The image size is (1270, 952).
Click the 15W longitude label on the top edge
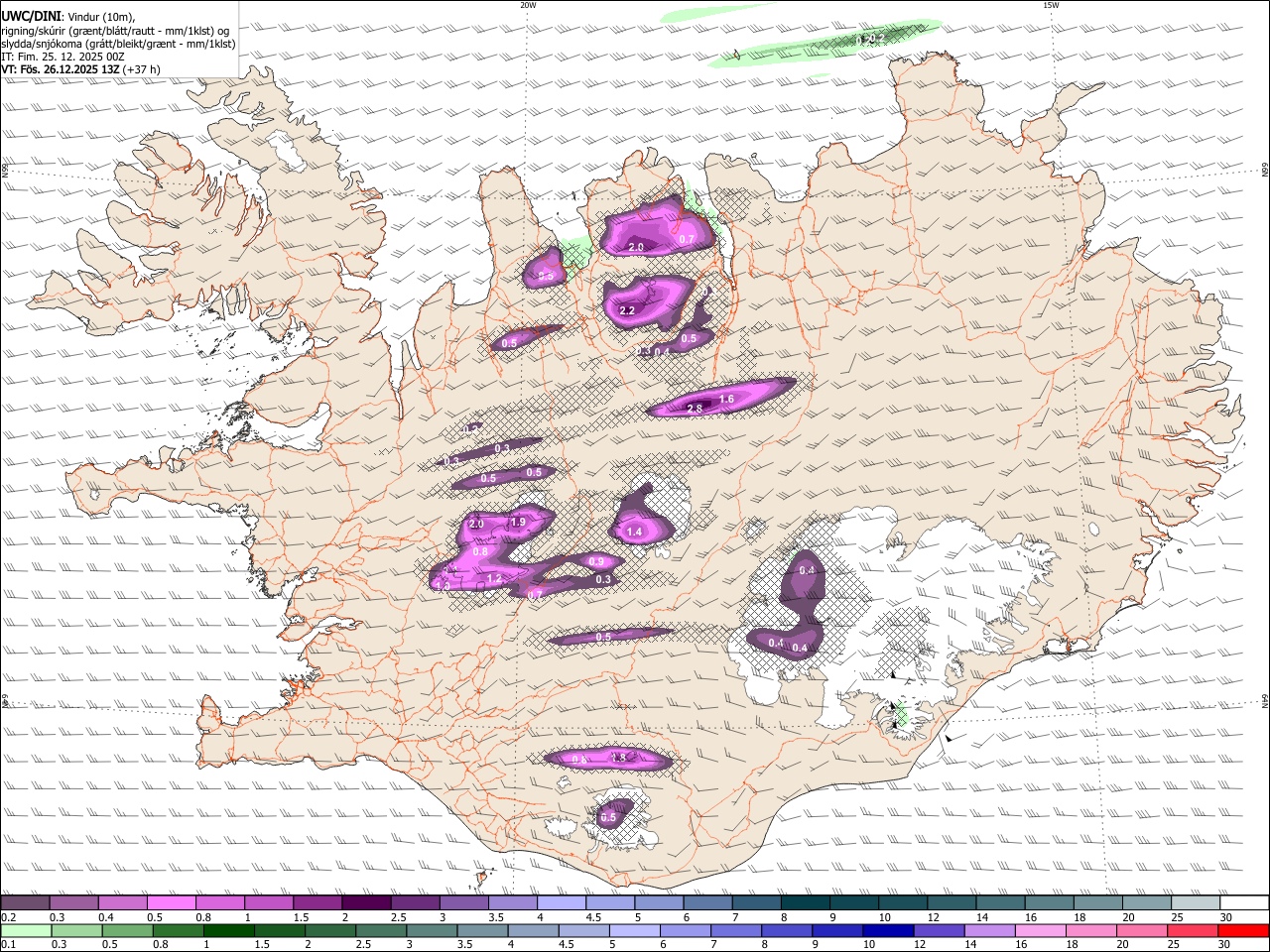1051,5
